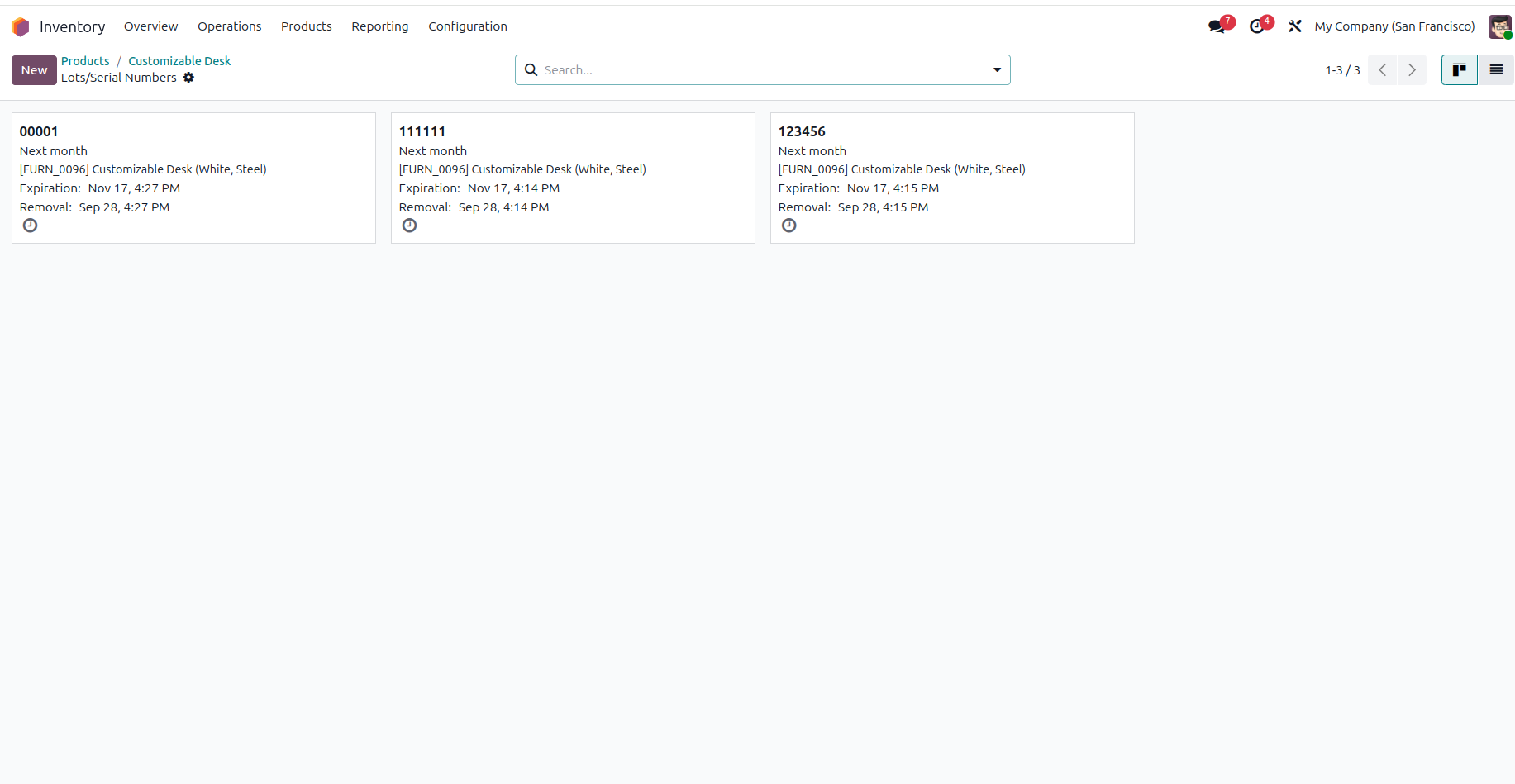Open lot card 111111
Screen dimensions: 1515x784
coord(573,178)
